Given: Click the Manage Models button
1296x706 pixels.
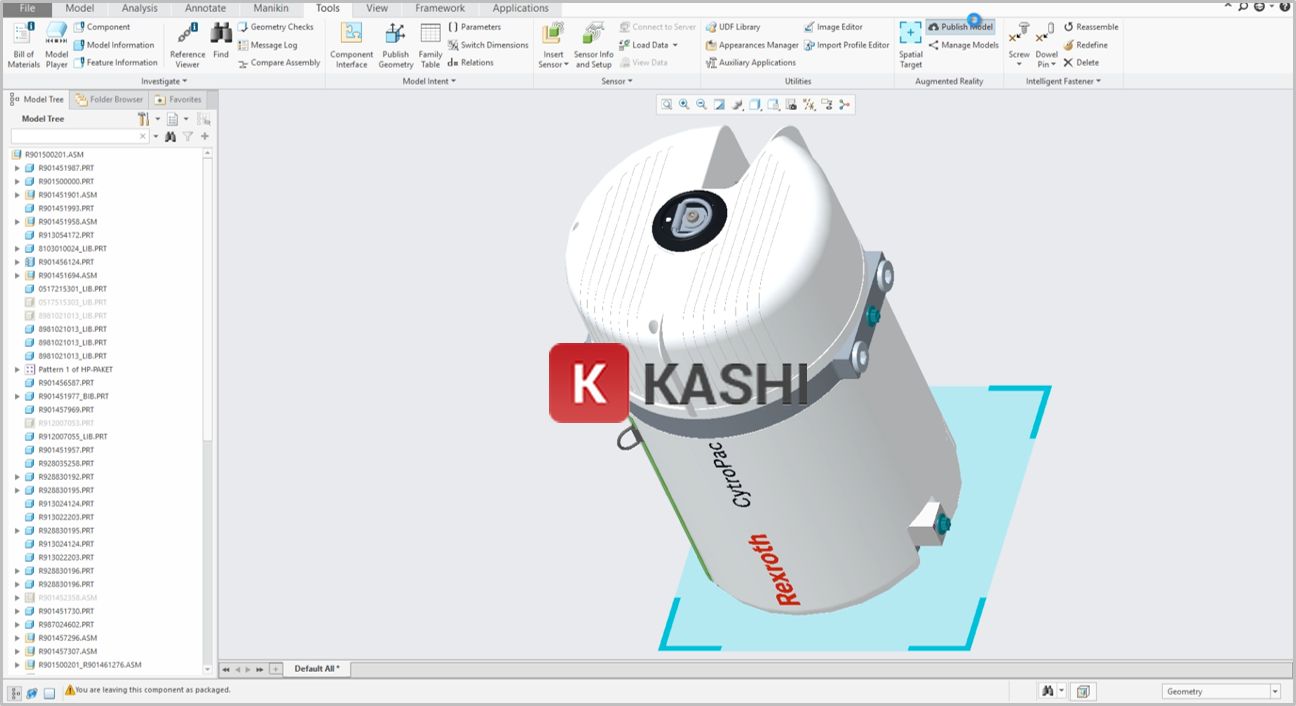Looking at the screenshot, I should [963, 45].
